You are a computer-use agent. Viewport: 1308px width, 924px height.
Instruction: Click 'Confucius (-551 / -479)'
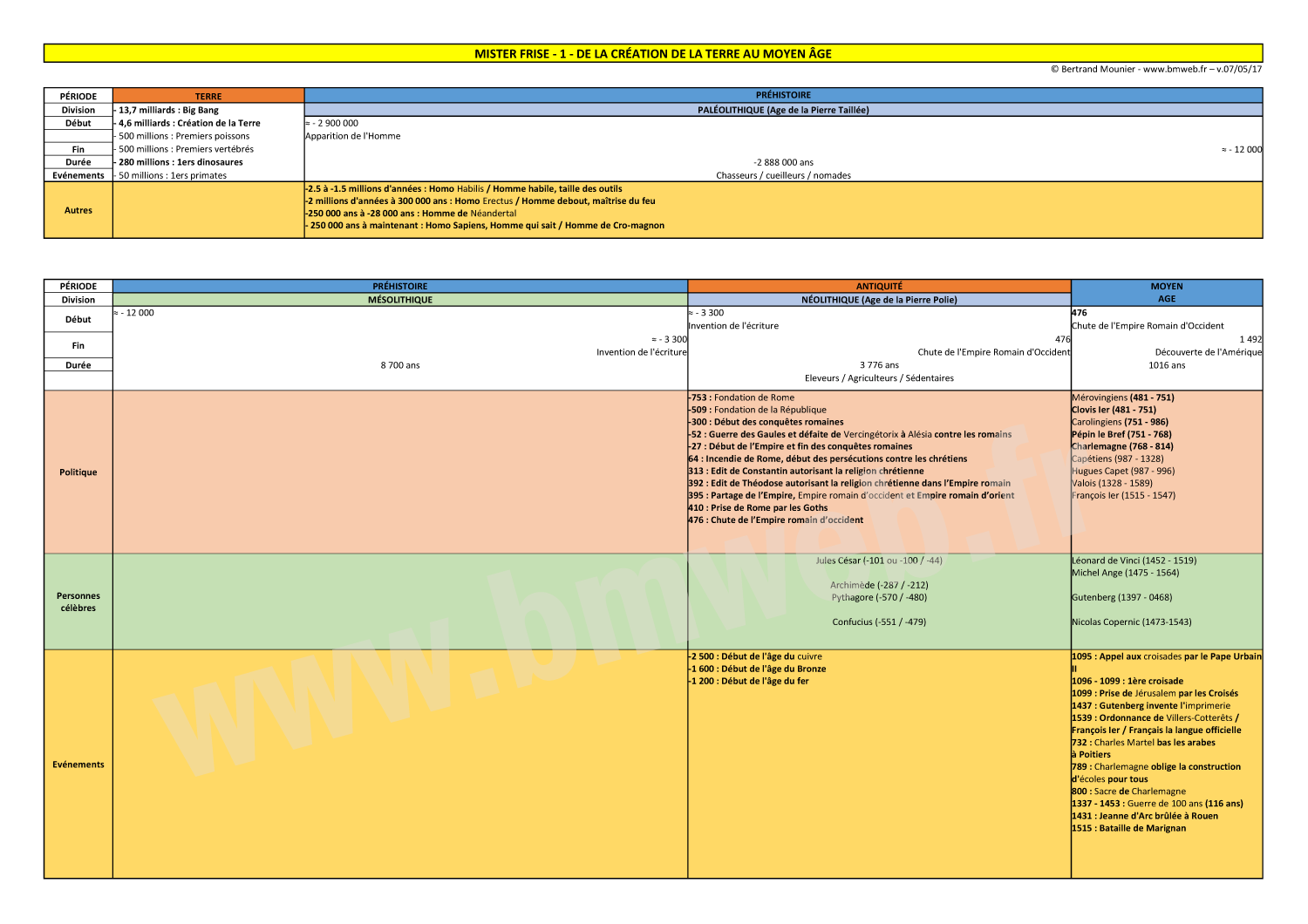879,622
